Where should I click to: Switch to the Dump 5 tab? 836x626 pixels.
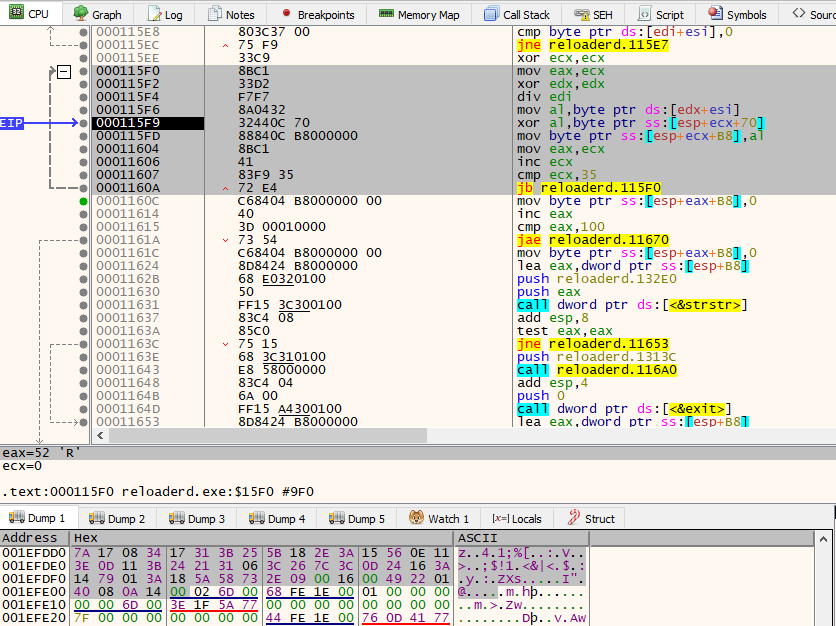point(357,519)
